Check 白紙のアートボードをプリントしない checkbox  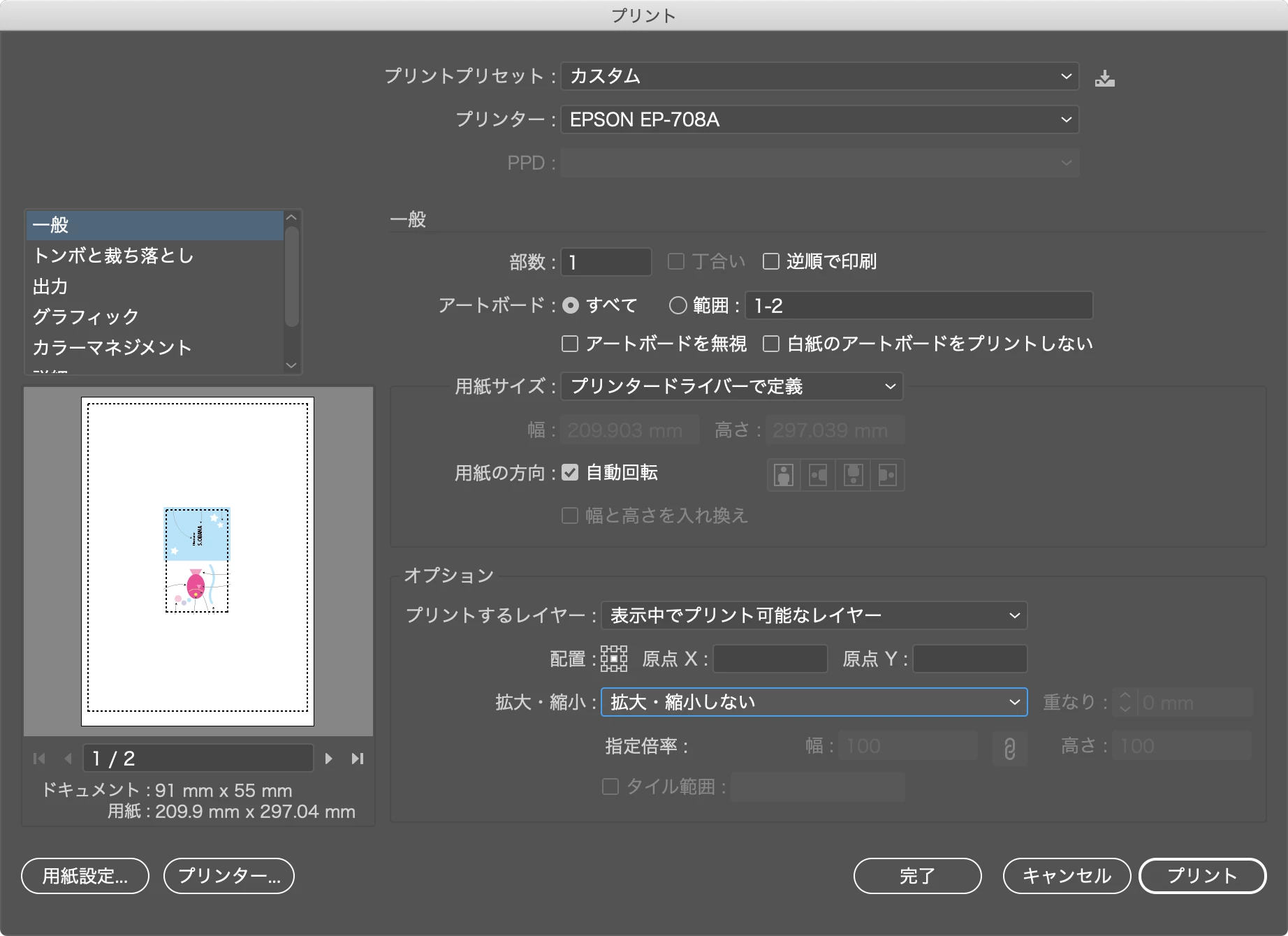771,344
